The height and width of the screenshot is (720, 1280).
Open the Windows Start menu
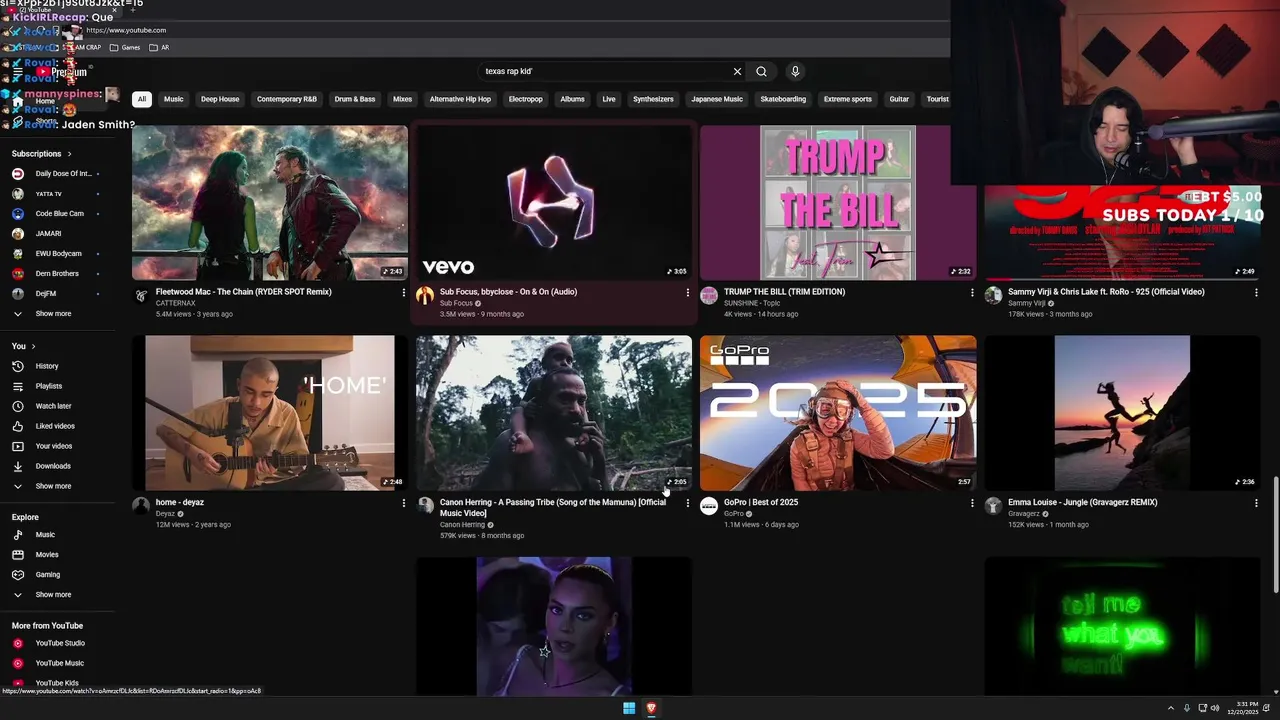(629, 708)
